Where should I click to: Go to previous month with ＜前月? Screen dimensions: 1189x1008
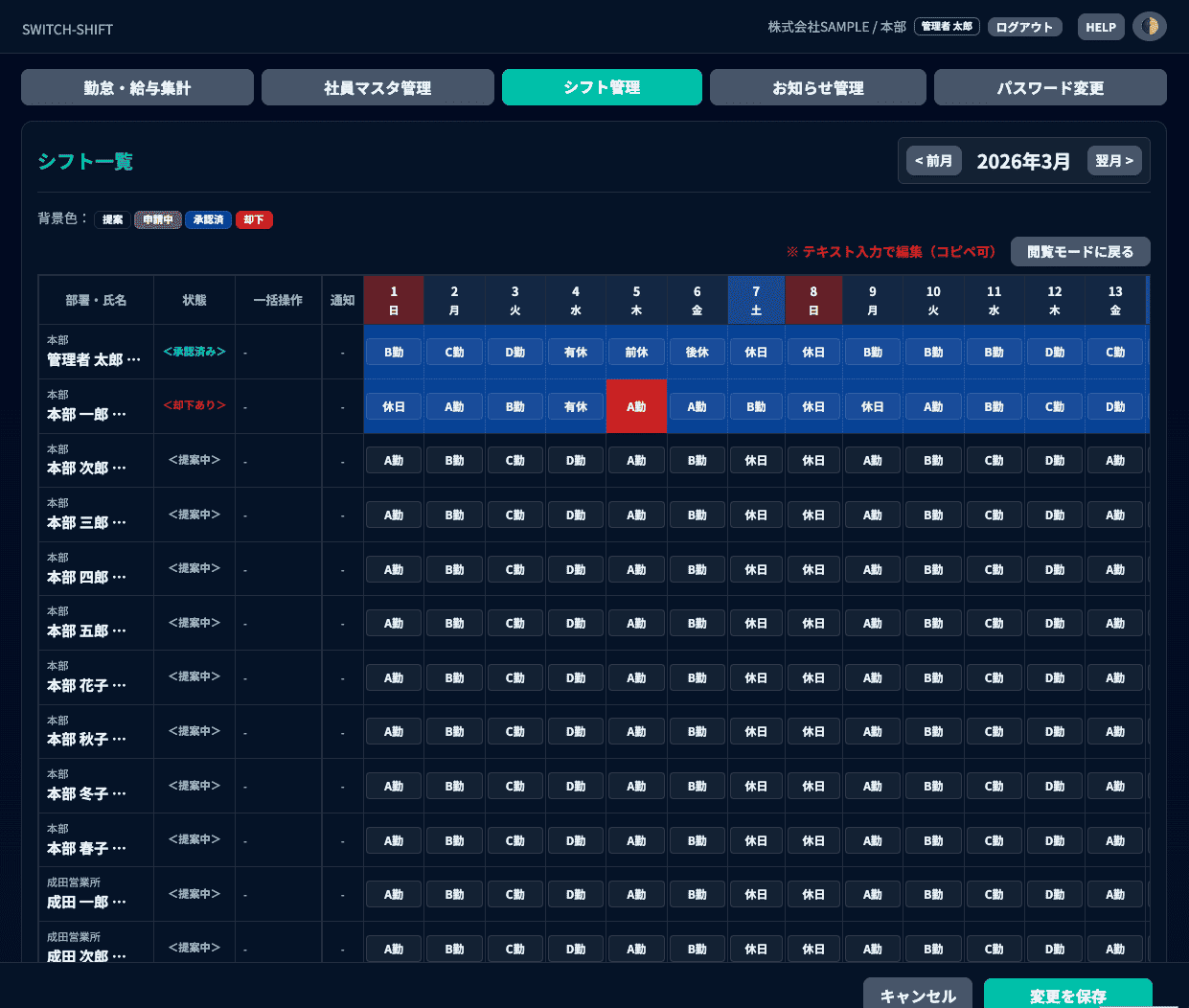click(933, 161)
